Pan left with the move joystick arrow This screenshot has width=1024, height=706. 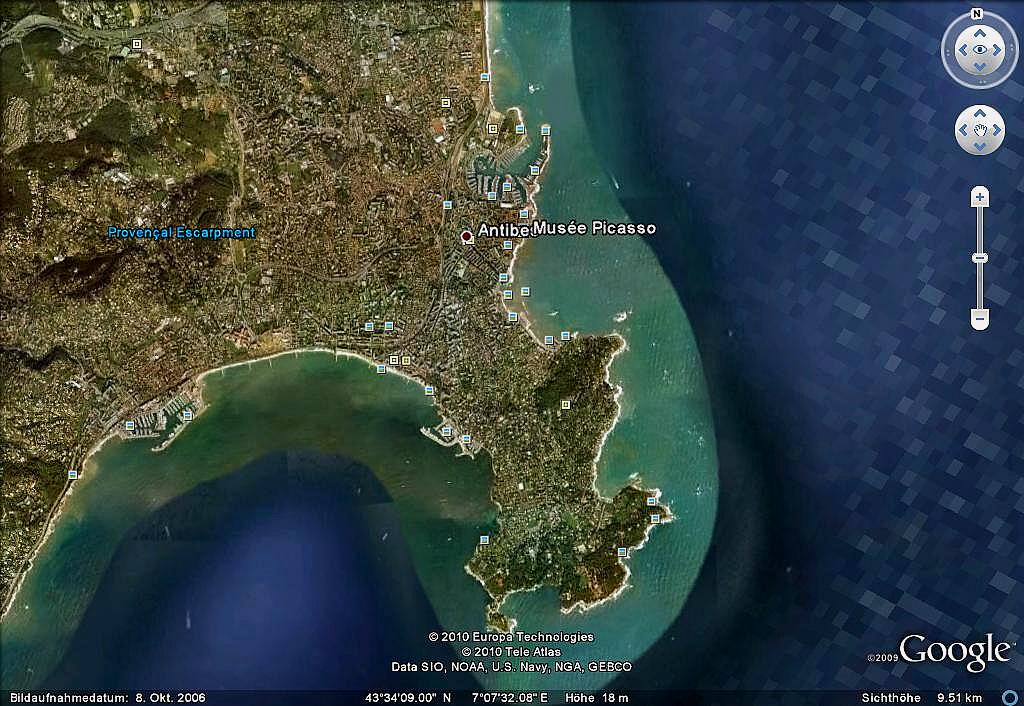tap(962, 130)
